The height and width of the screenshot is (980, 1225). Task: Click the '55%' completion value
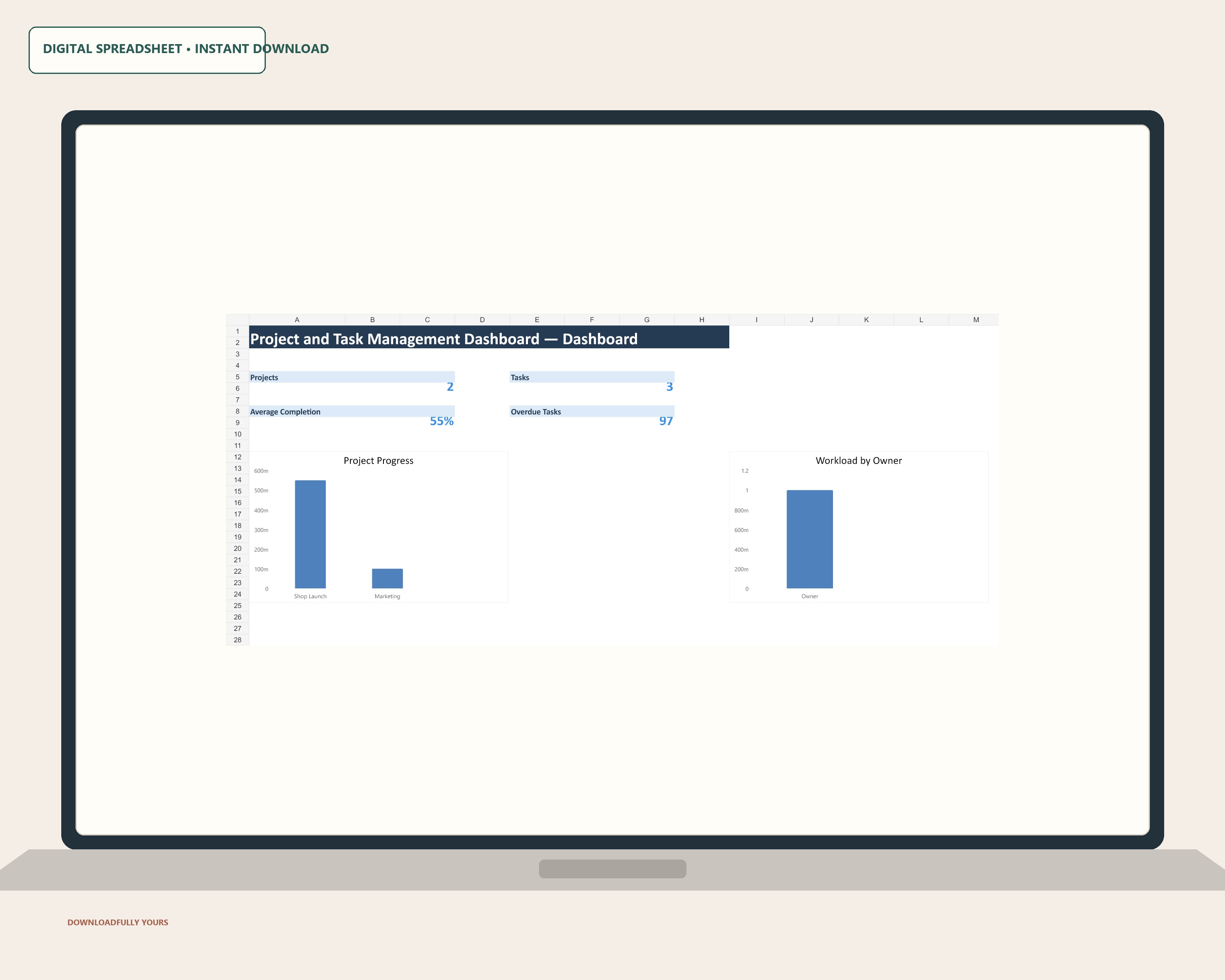click(441, 421)
